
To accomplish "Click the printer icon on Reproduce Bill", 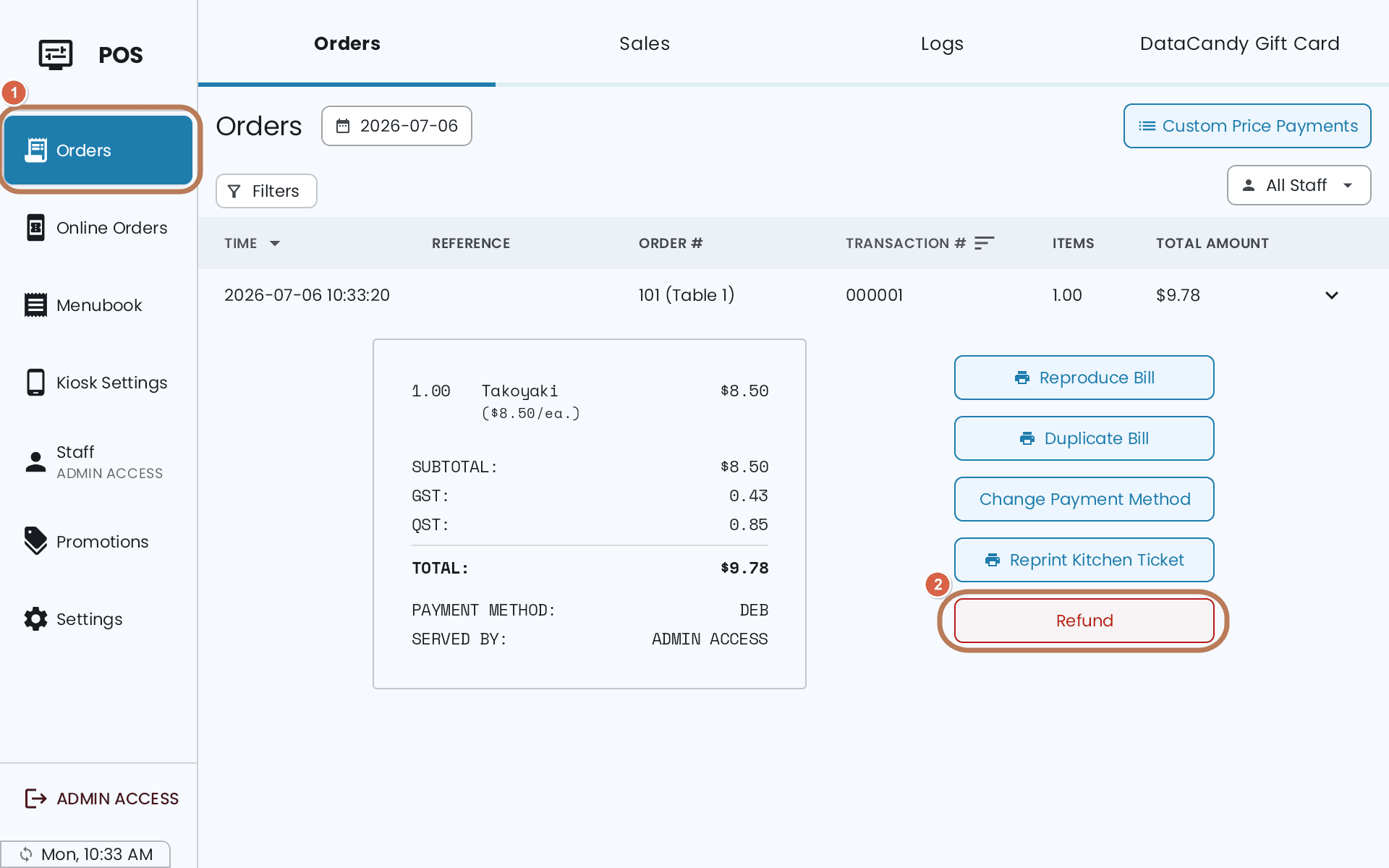I will tap(1022, 378).
